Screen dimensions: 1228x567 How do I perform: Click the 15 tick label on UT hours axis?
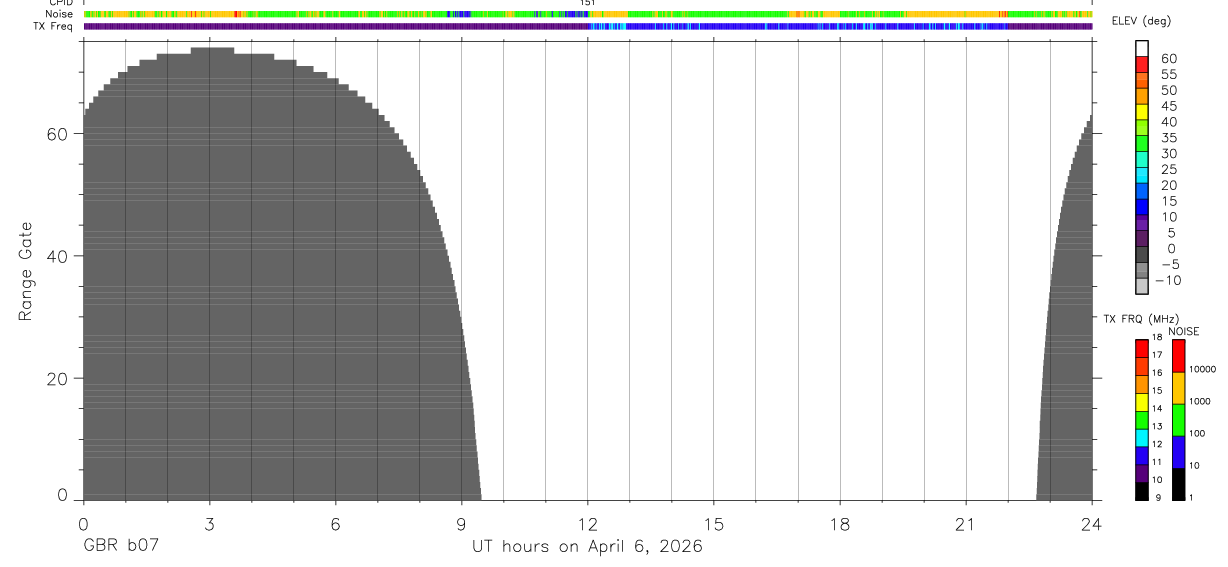714,524
